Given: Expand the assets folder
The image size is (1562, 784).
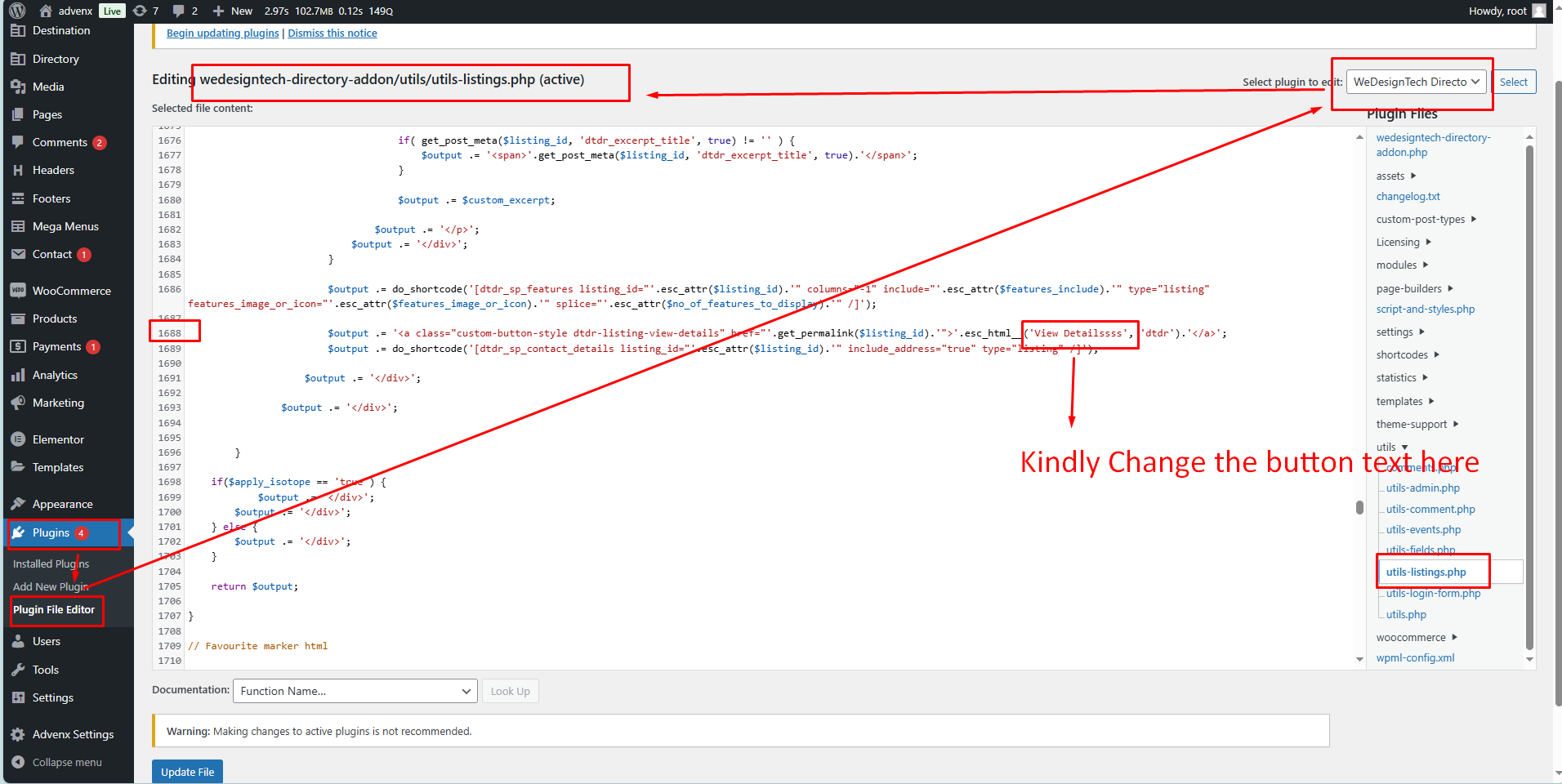Looking at the screenshot, I should click(1396, 176).
